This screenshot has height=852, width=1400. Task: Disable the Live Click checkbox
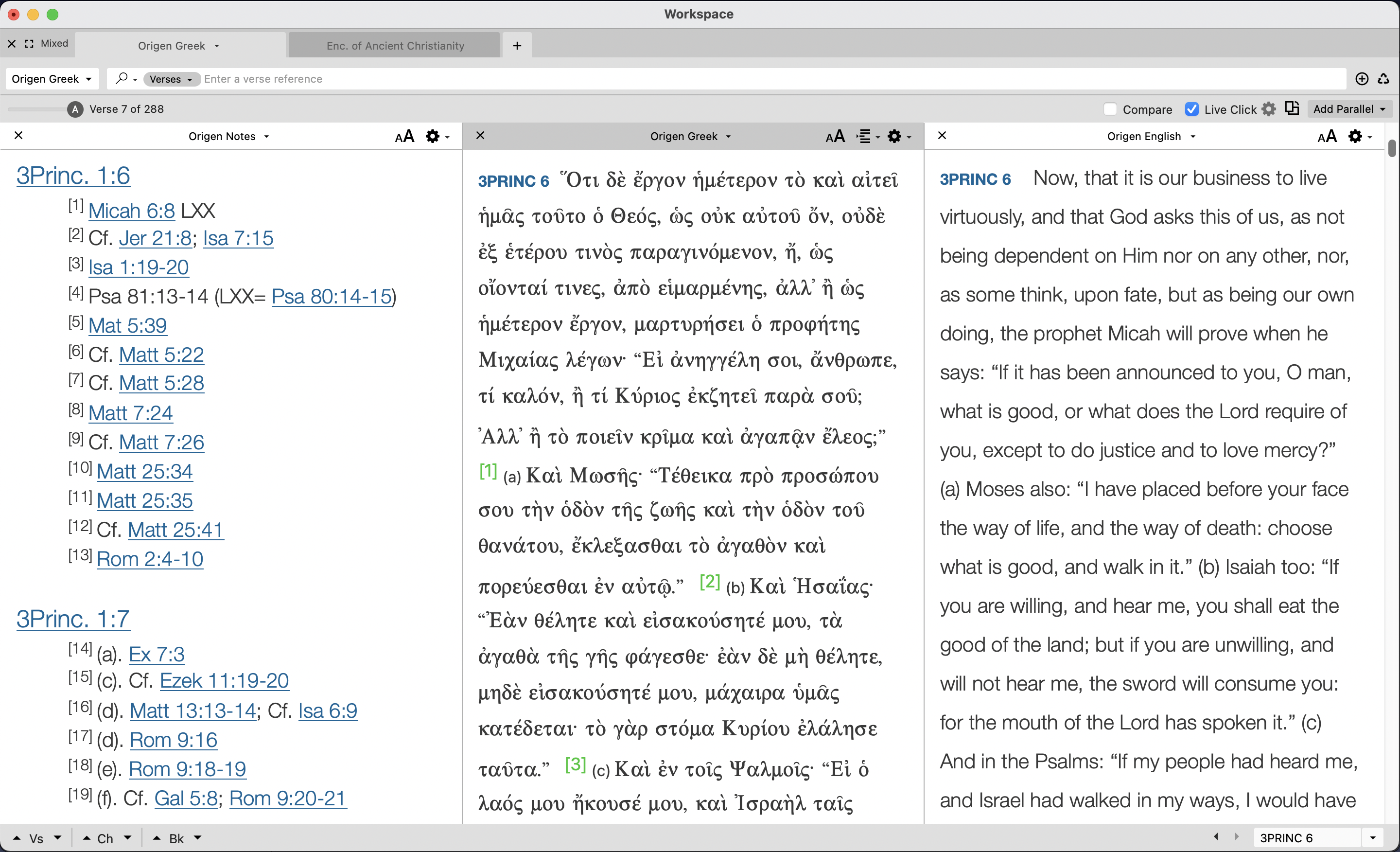1191,108
